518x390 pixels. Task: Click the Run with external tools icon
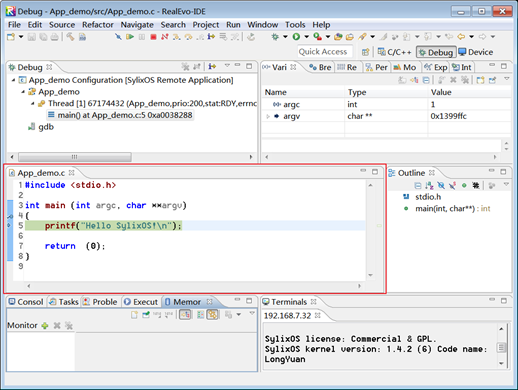[317, 37]
